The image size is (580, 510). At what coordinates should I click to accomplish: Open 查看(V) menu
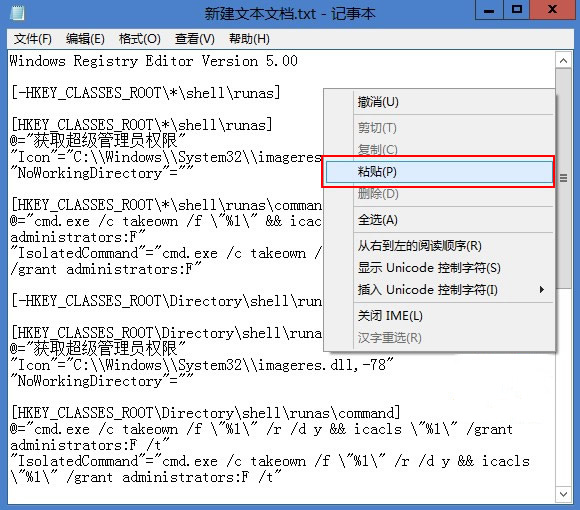pyautogui.click(x=195, y=39)
